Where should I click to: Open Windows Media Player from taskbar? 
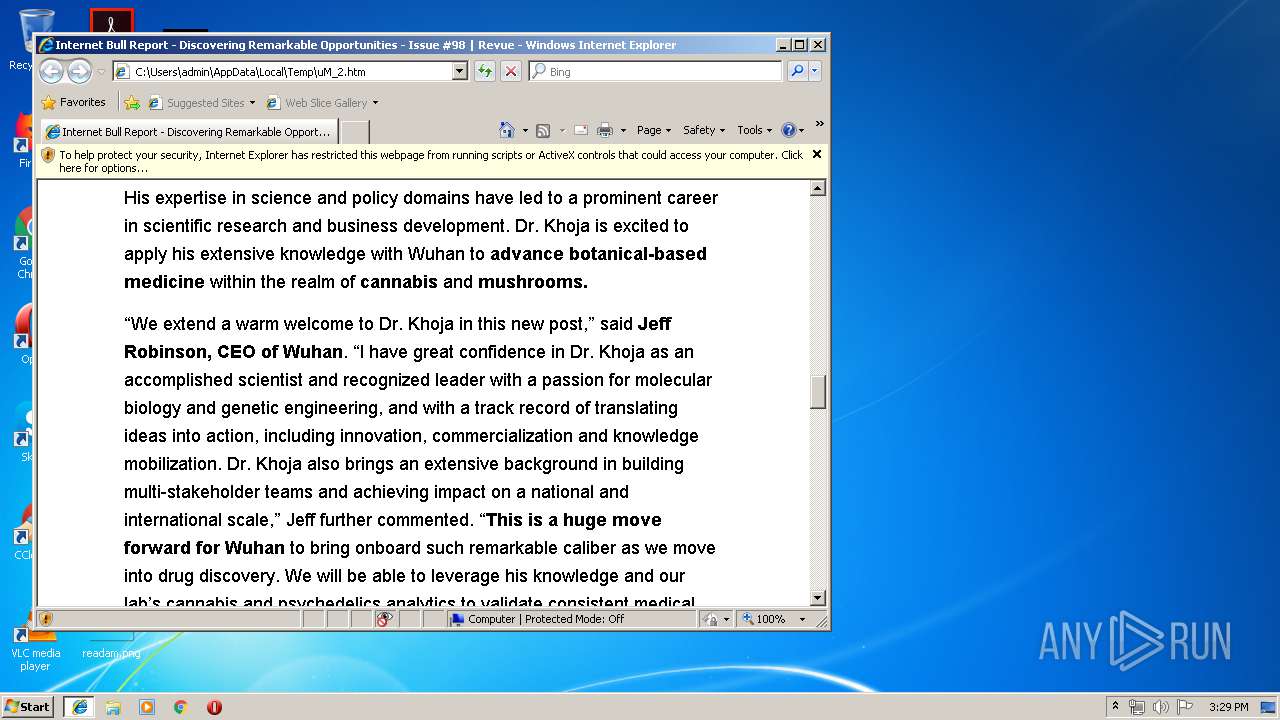tap(147, 707)
